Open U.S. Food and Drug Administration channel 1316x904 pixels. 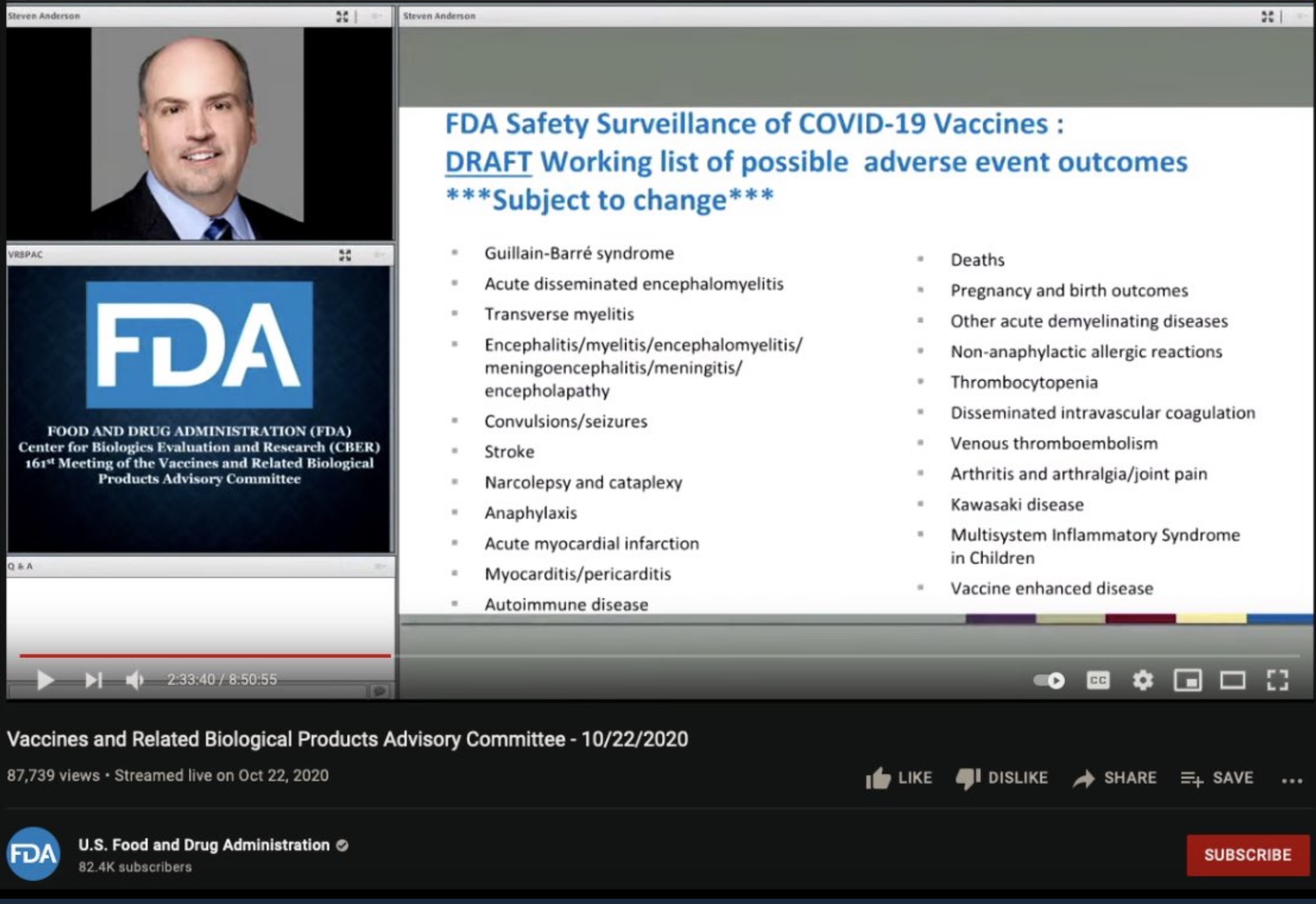[203, 845]
